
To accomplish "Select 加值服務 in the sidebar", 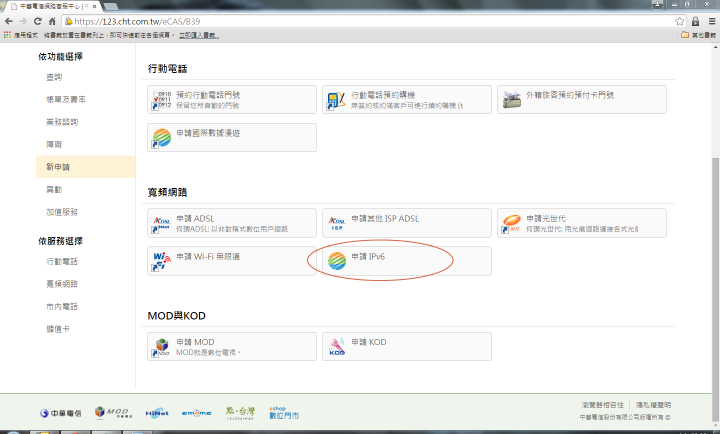I will point(62,212).
